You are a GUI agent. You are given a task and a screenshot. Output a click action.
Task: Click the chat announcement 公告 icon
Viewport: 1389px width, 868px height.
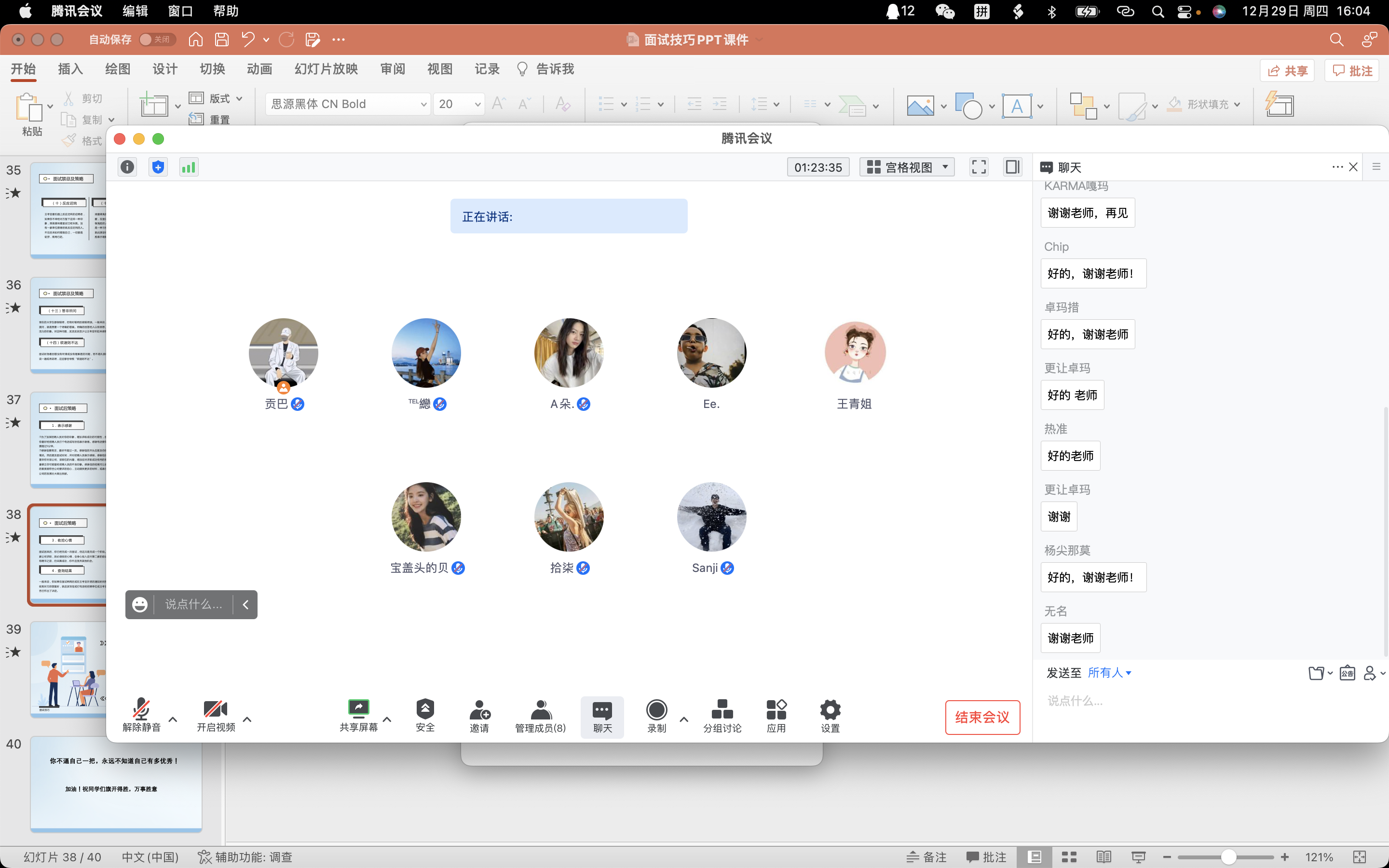click(x=1347, y=673)
